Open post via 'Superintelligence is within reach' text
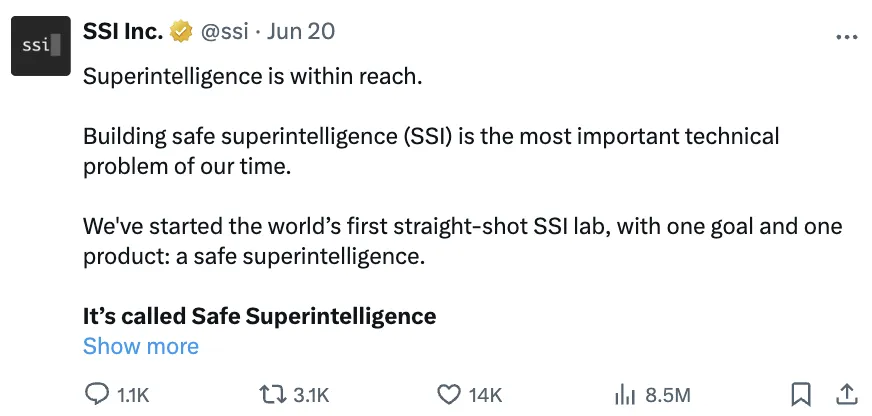This screenshot has height=416, width=872. click(253, 76)
